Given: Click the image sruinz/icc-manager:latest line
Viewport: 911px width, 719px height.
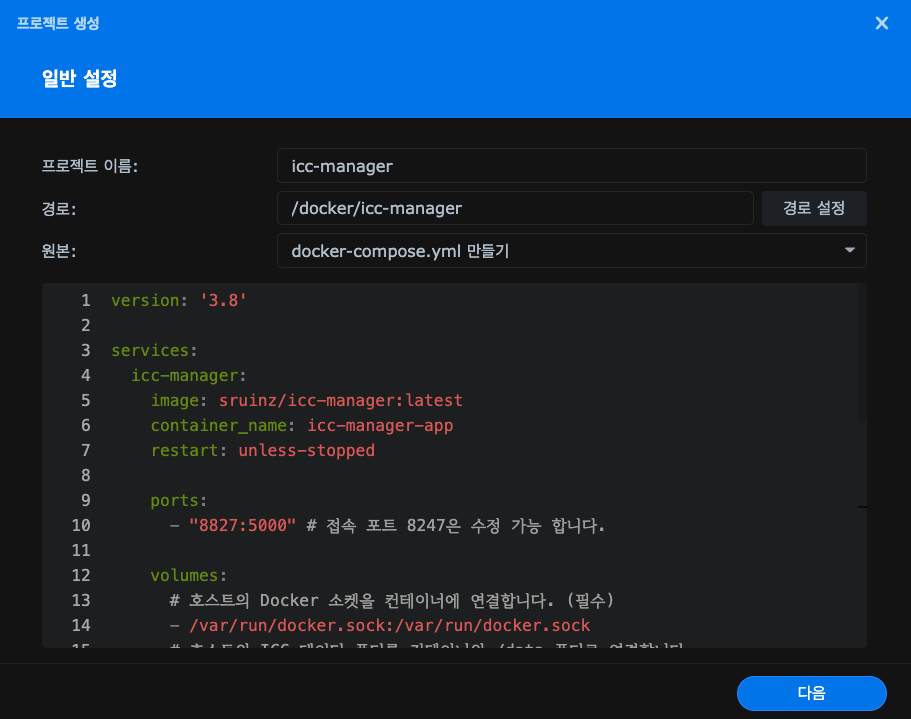Looking at the screenshot, I should point(306,400).
